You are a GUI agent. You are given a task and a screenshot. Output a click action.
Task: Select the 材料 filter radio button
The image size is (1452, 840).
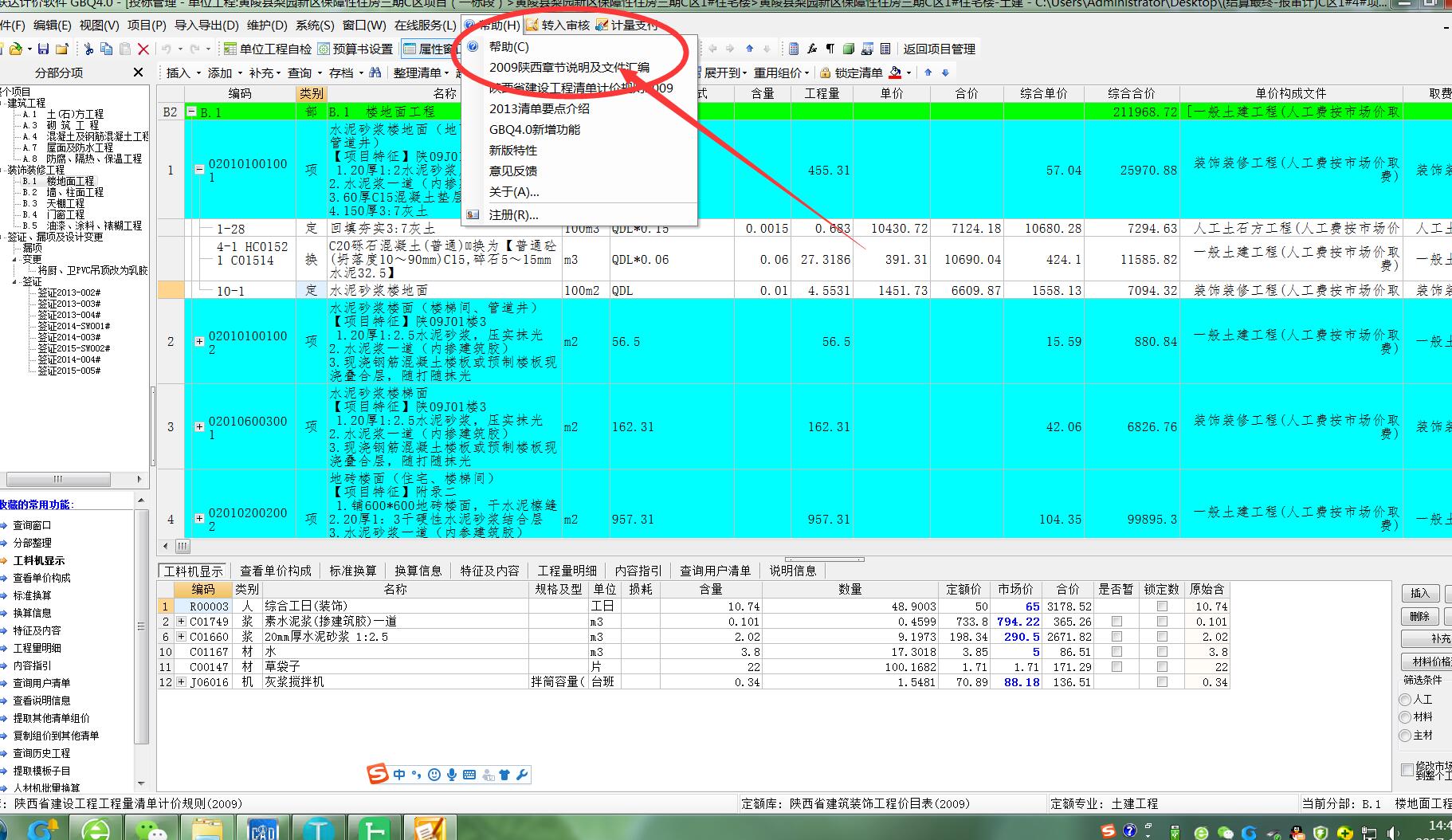coord(1405,717)
